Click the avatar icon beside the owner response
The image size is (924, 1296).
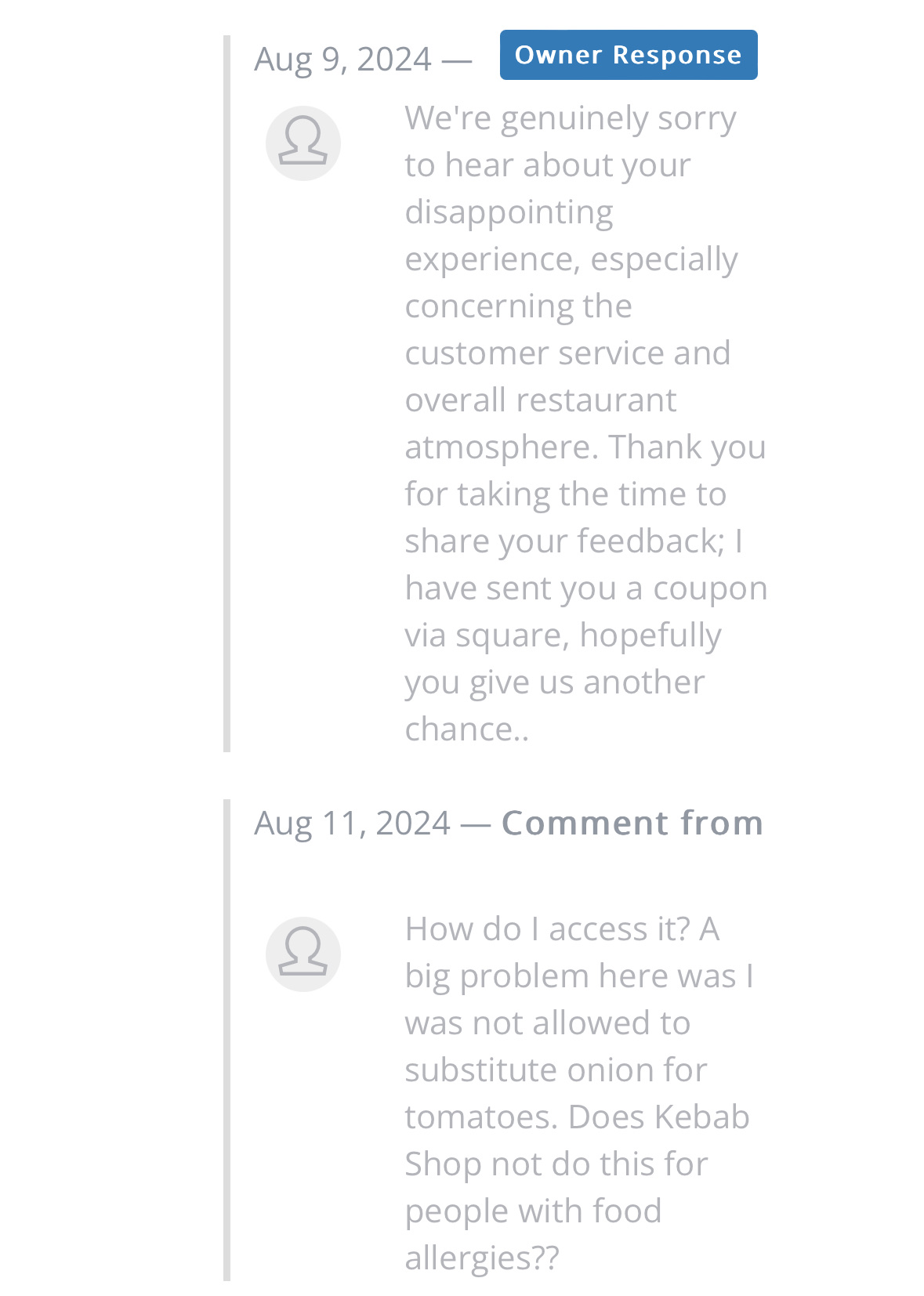303,143
